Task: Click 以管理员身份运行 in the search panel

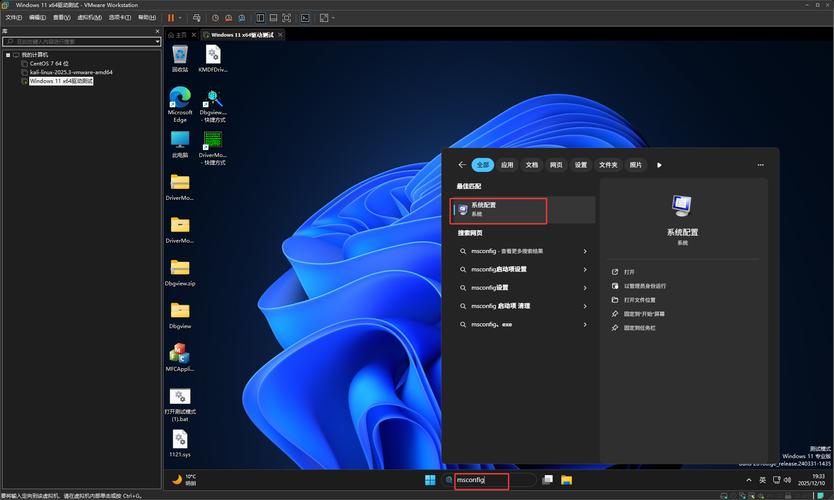Action: 644,286
